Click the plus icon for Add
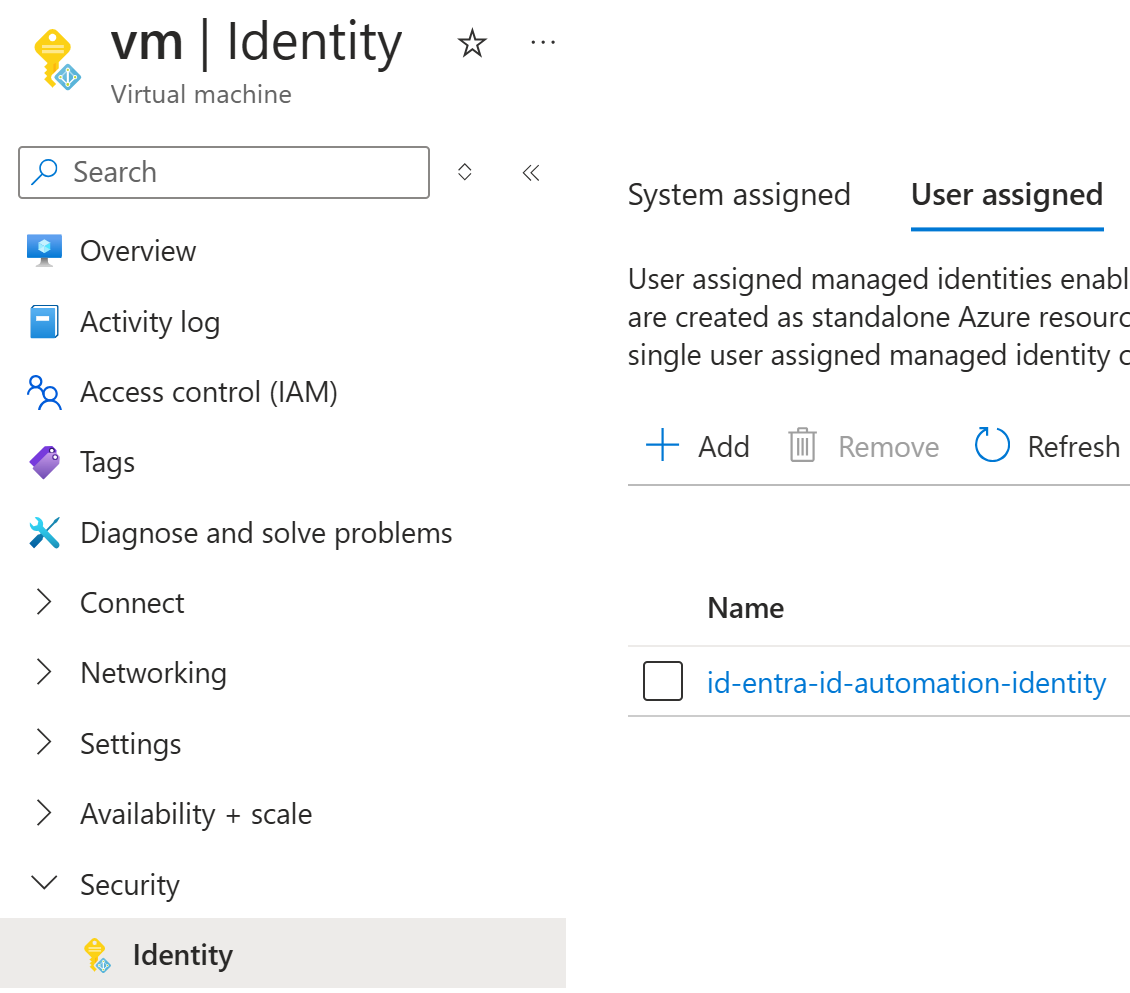Screen dimensions: 1130x993 point(662,445)
